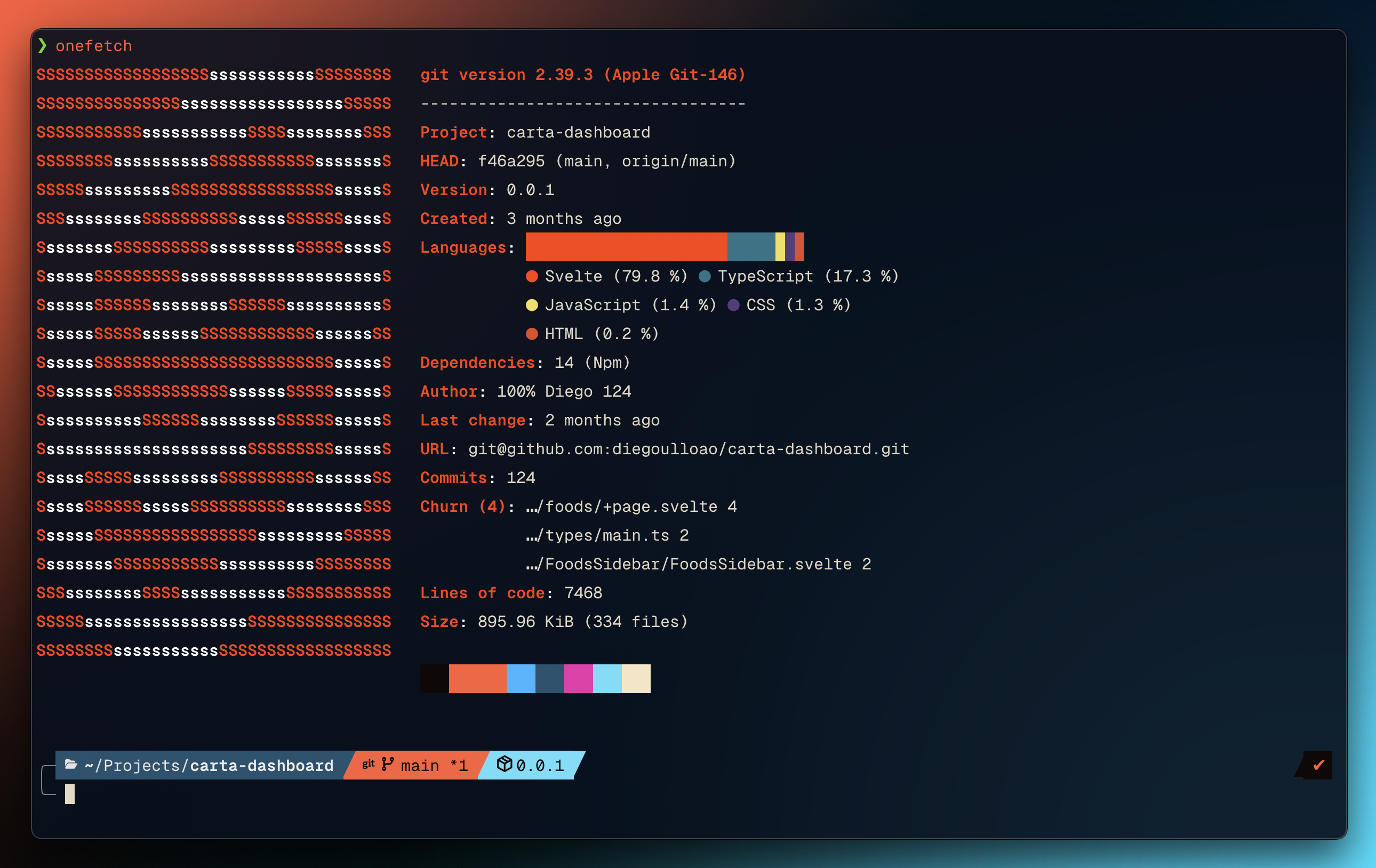This screenshot has height=868, width=1376.
Task: Click the 'onefetch' command text
Action: (x=94, y=46)
